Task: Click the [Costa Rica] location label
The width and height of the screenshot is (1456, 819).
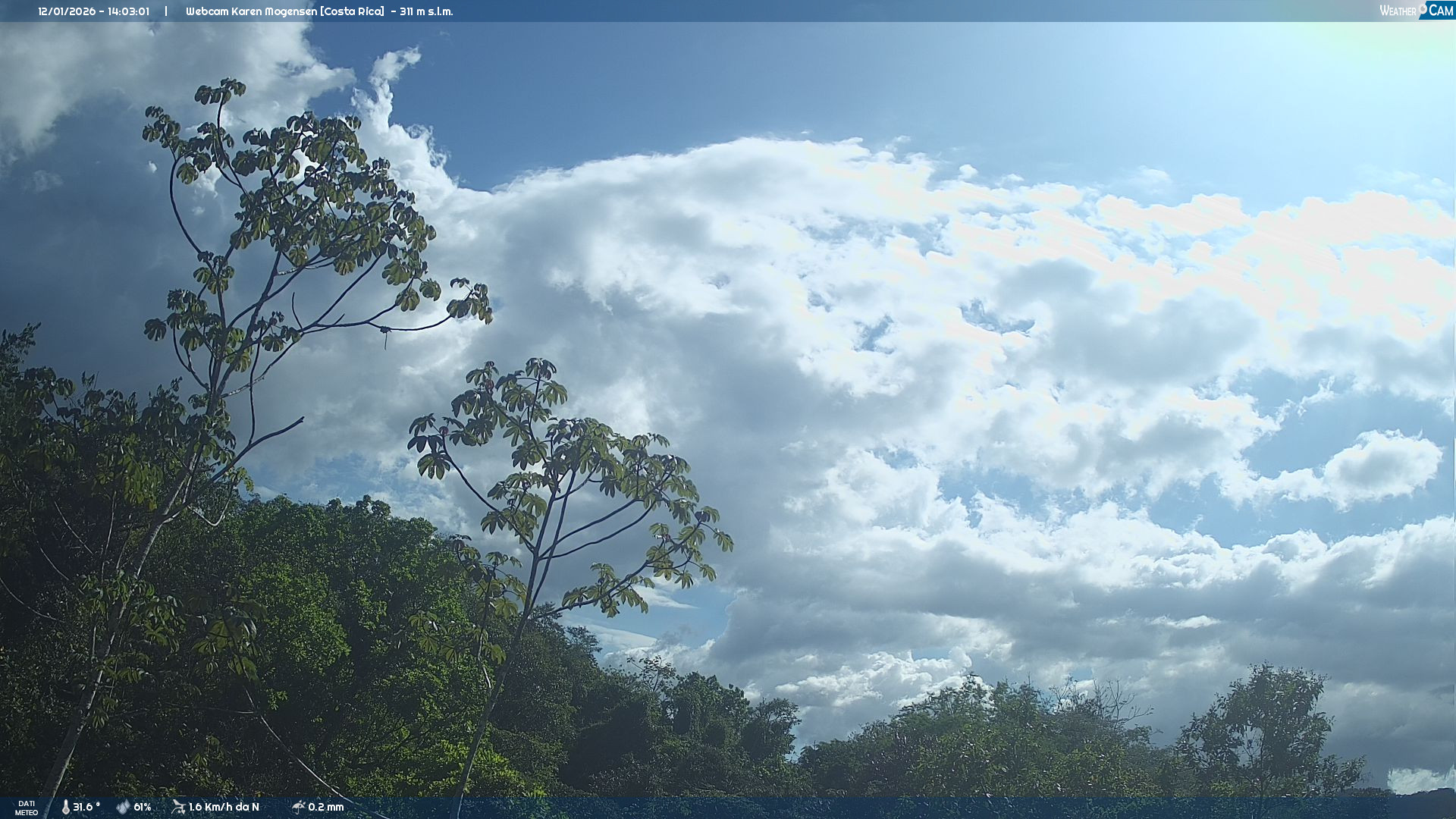Action: tap(352, 11)
